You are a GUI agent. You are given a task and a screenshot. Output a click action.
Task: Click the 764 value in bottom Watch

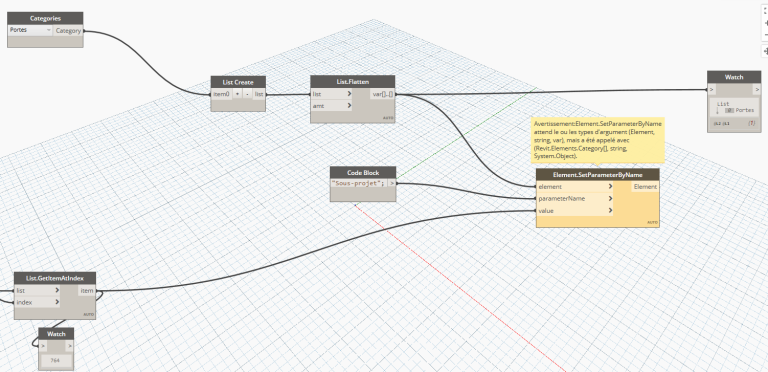pyautogui.click(x=55, y=361)
